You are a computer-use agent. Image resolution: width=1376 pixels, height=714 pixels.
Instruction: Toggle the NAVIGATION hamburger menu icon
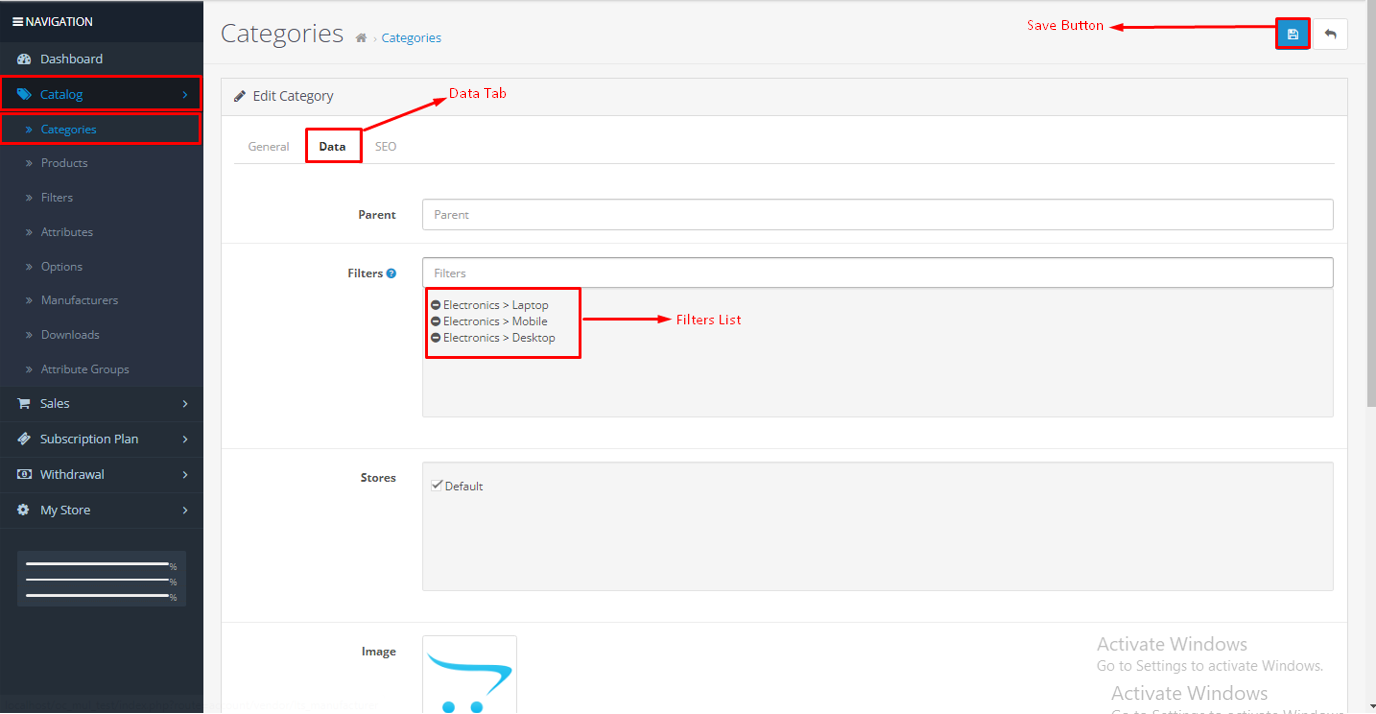[15, 20]
